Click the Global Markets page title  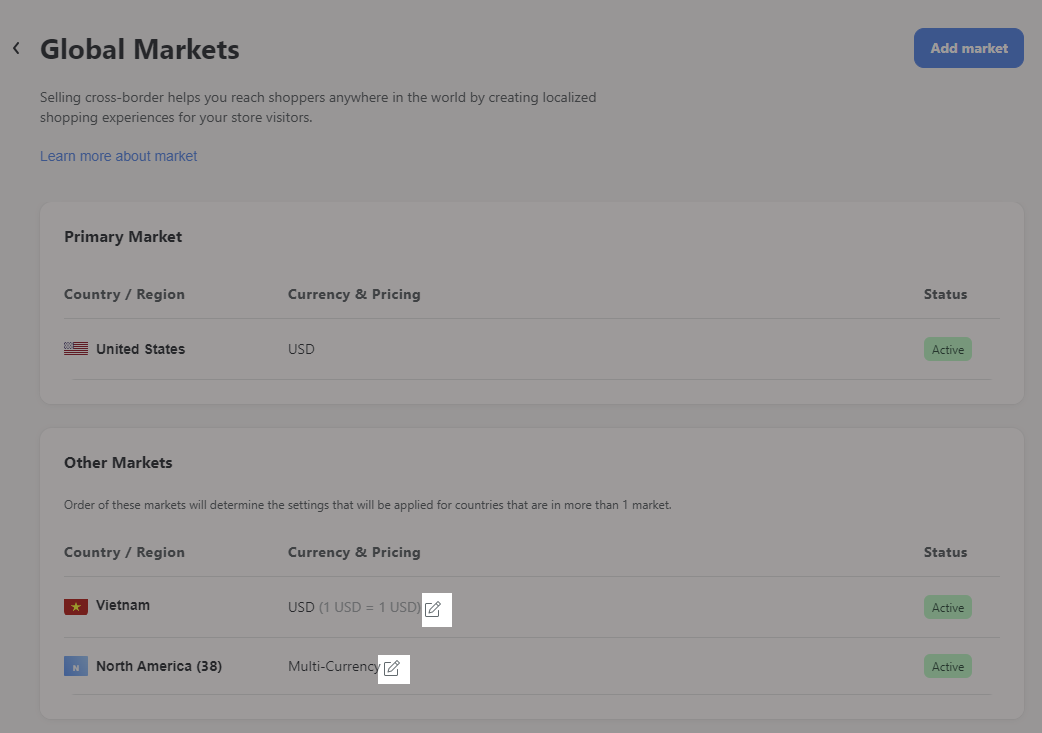pos(140,49)
